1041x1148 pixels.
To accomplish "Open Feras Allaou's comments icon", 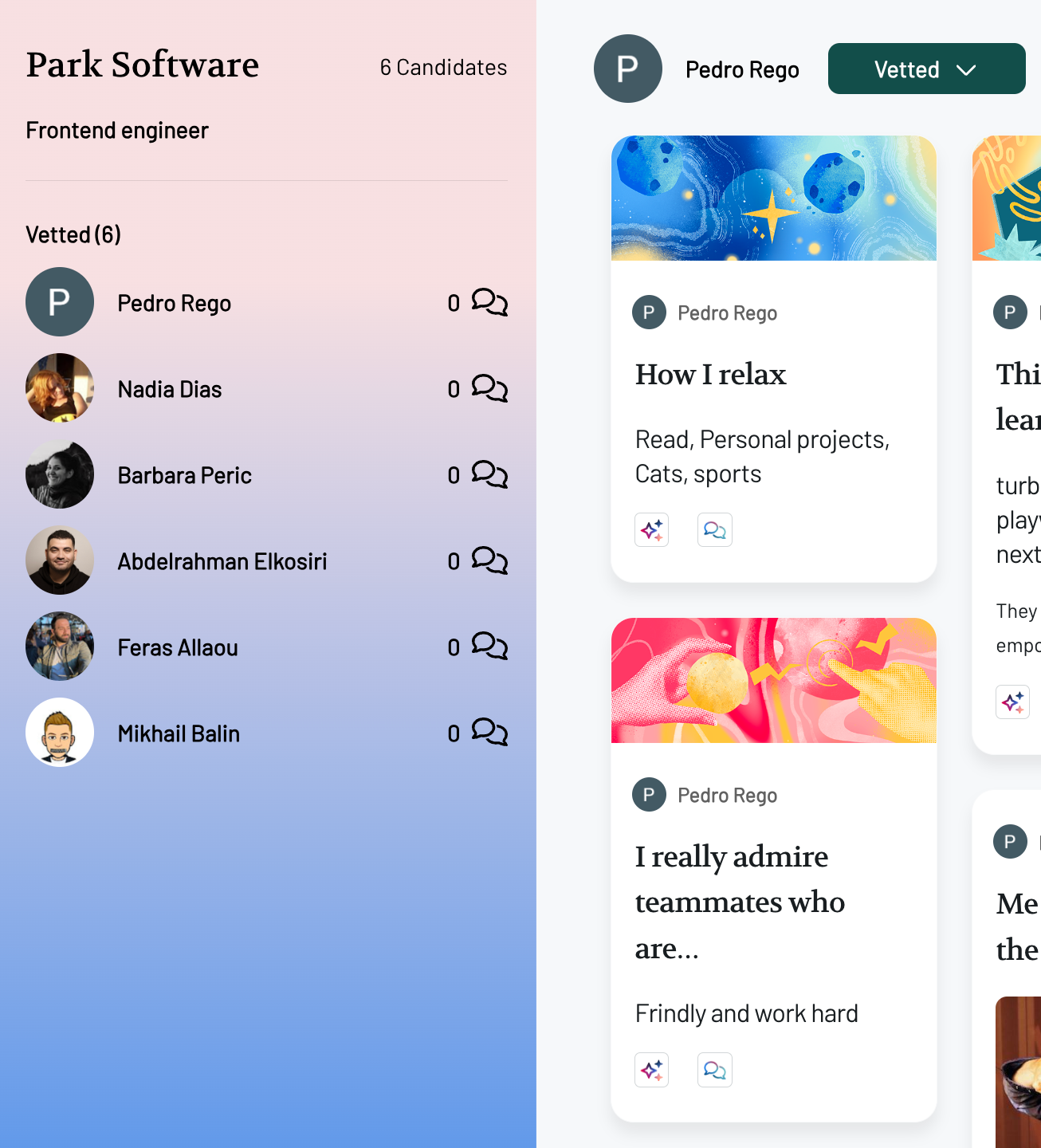I will pos(489,647).
